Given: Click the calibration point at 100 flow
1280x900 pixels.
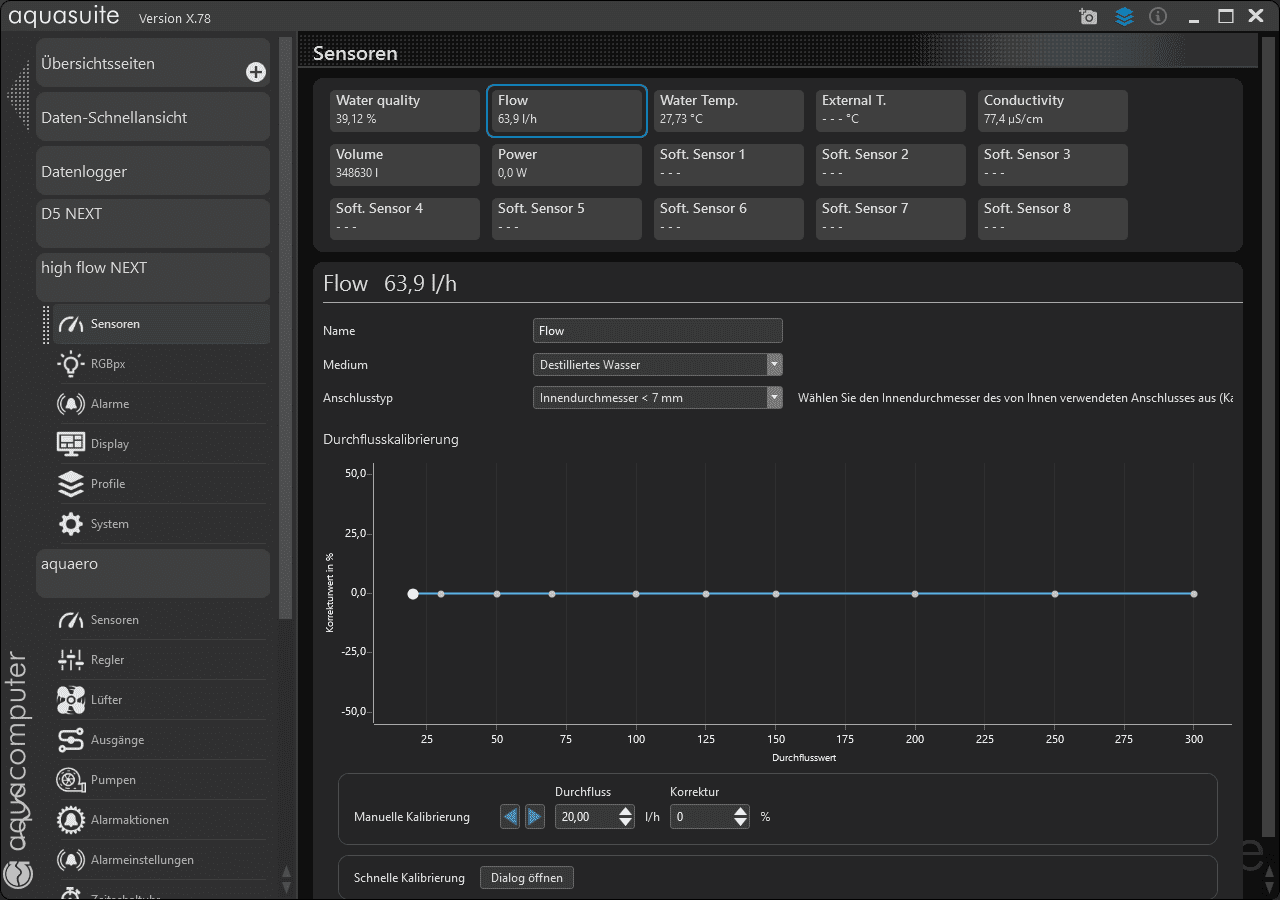Looking at the screenshot, I should click(636, 594).
